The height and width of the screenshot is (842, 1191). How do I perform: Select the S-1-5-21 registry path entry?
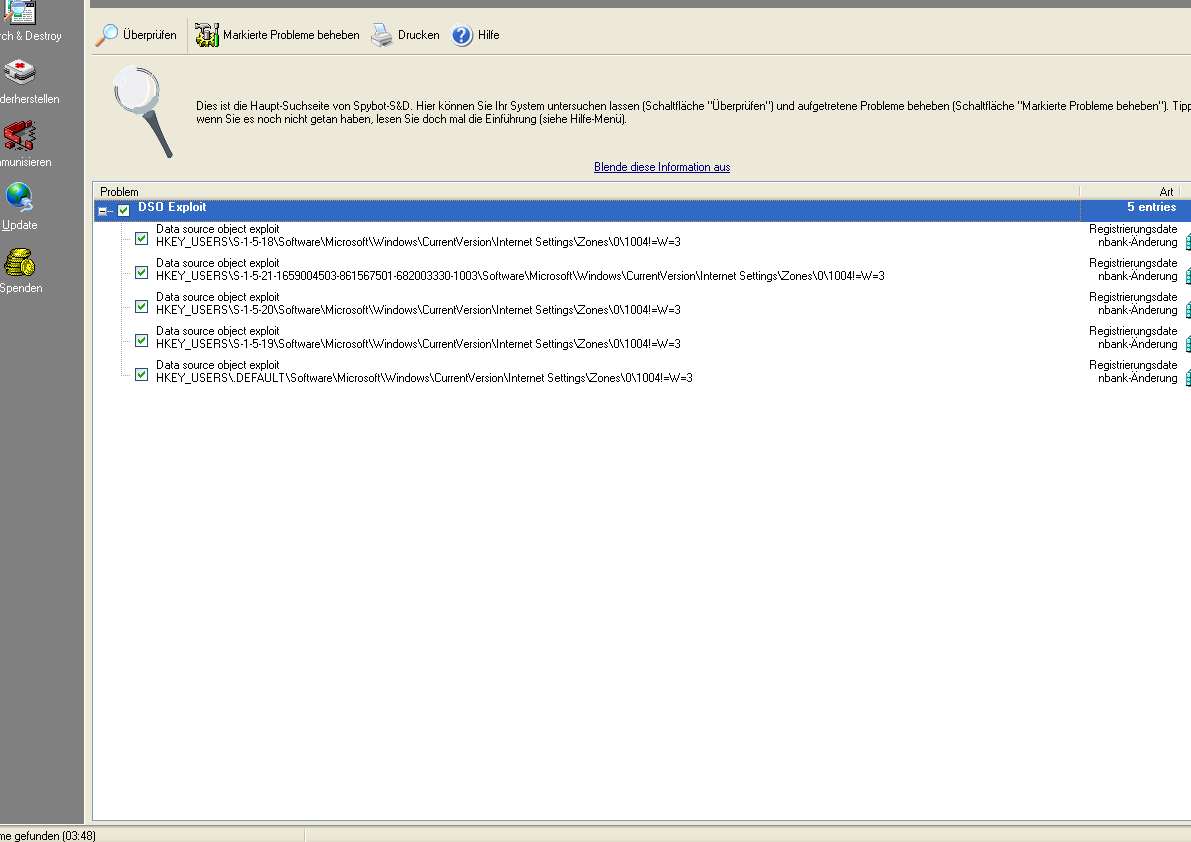click(x=520, y=276)
